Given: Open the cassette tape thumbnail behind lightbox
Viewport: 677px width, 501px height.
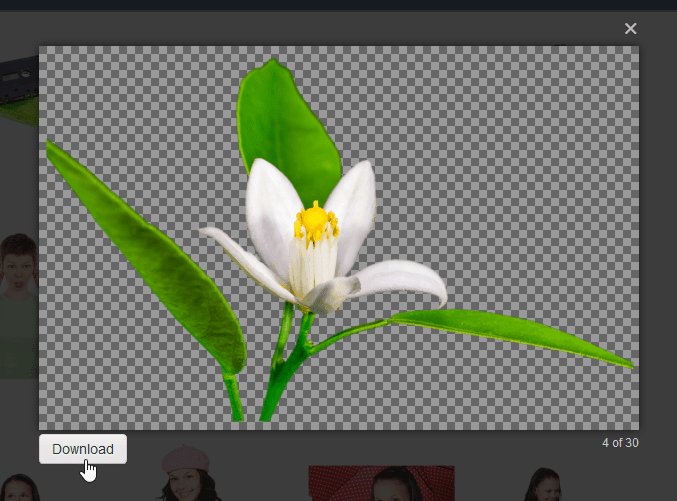Looking at the screenshot, I should click(19, 91).
